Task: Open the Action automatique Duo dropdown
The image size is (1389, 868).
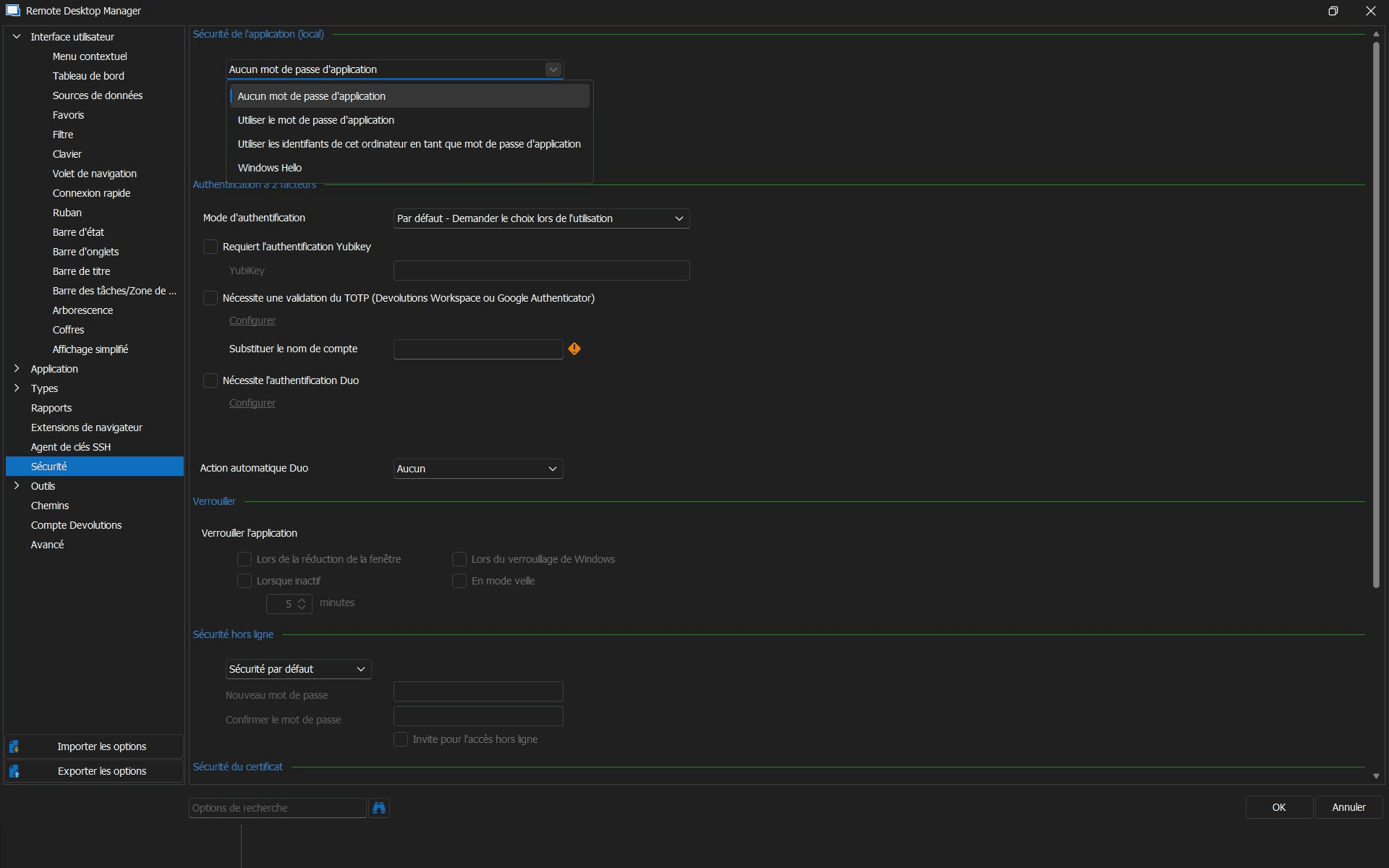Action: coord(478,469)
